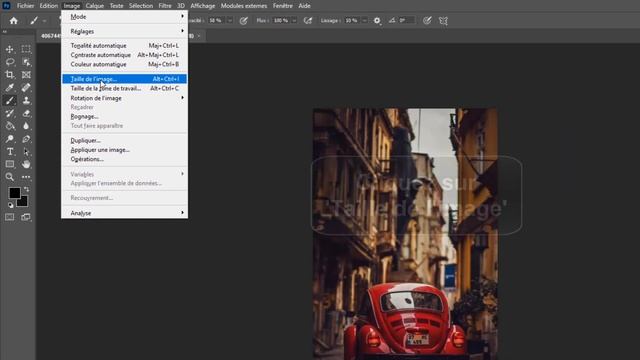Reset default foreground and background colors
Screen dimensions: 640x360
pos(11,205)
